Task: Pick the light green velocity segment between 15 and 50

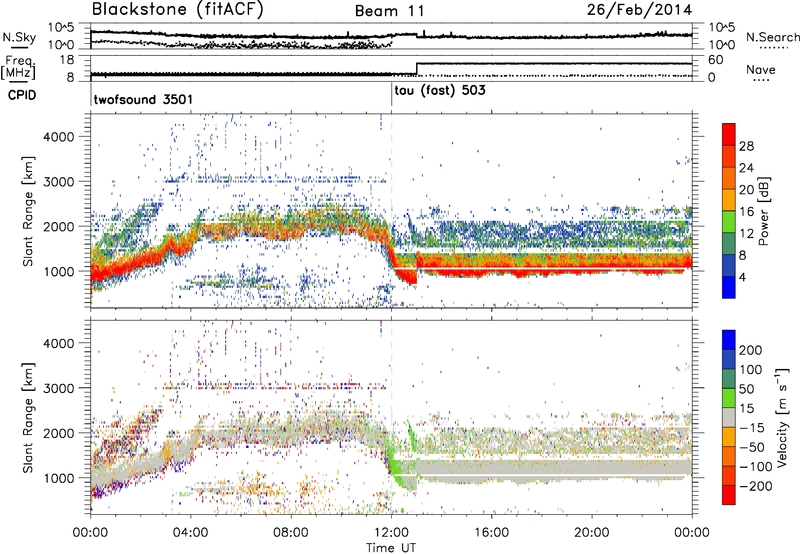Action: coord(729,399)
